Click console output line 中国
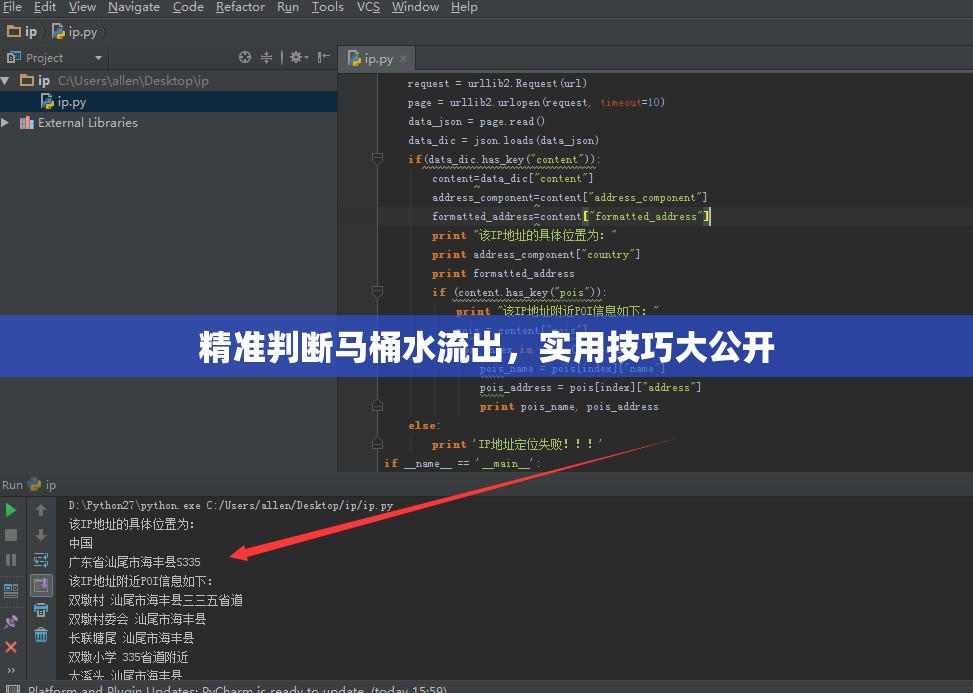 81,543
